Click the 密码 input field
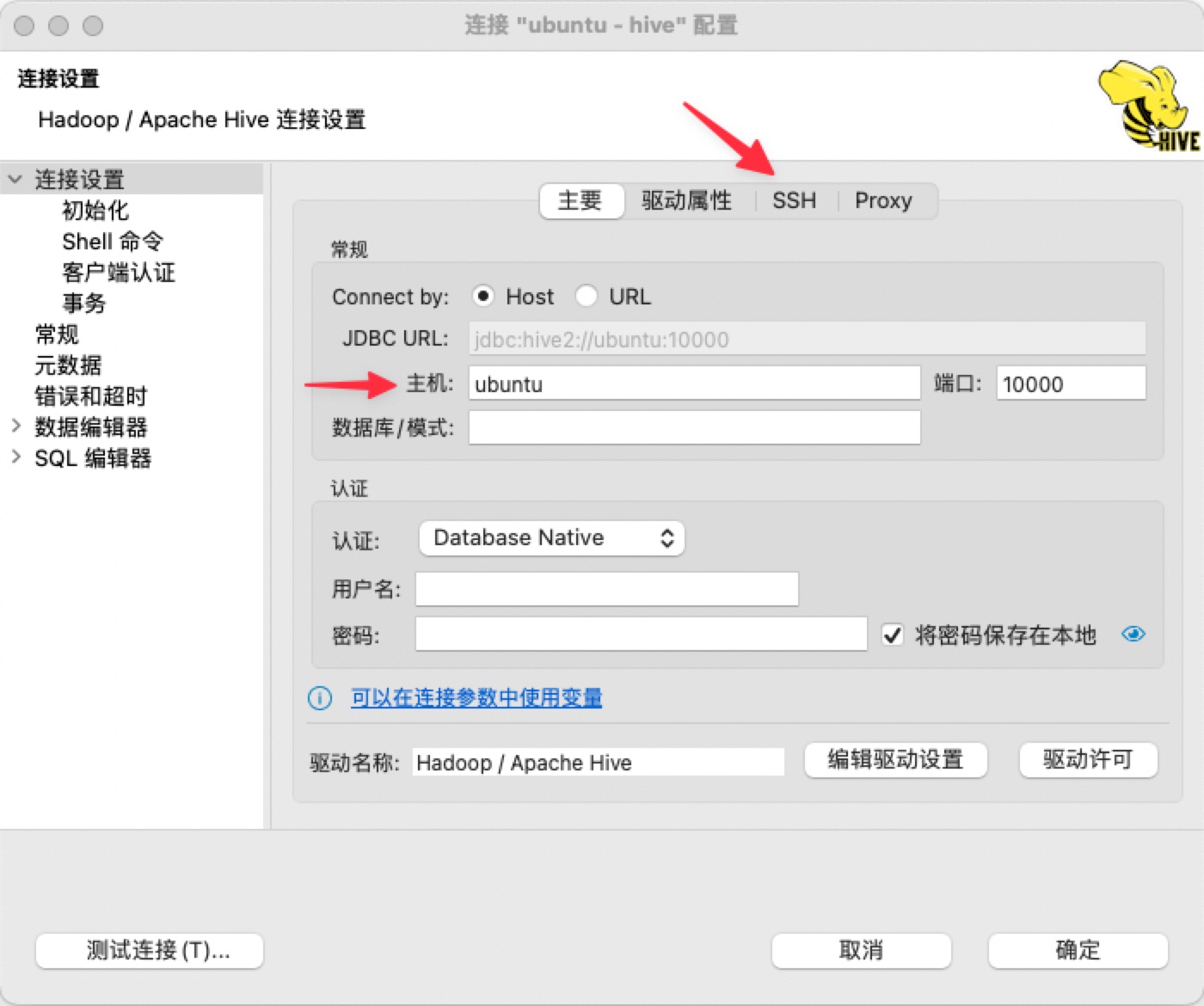The image size is (1204, 1006). [x=642, y=634]
